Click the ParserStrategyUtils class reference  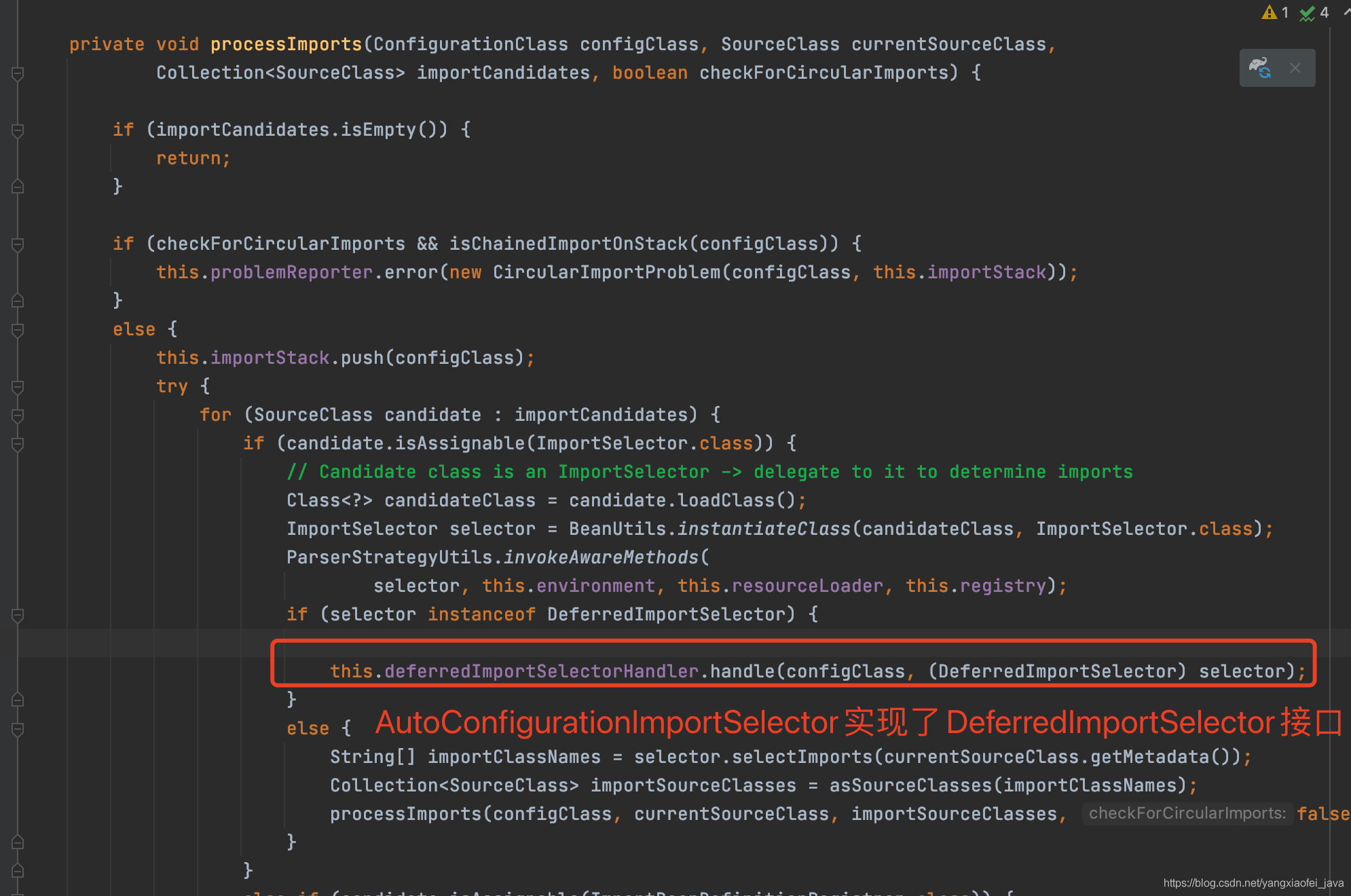tap(390, 558)
